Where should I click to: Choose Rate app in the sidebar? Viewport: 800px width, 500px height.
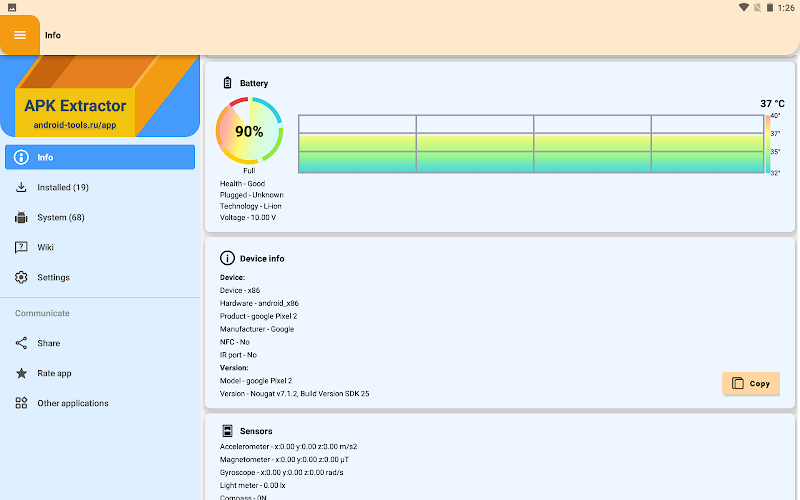pyautogui.click(x=100, y=373)
